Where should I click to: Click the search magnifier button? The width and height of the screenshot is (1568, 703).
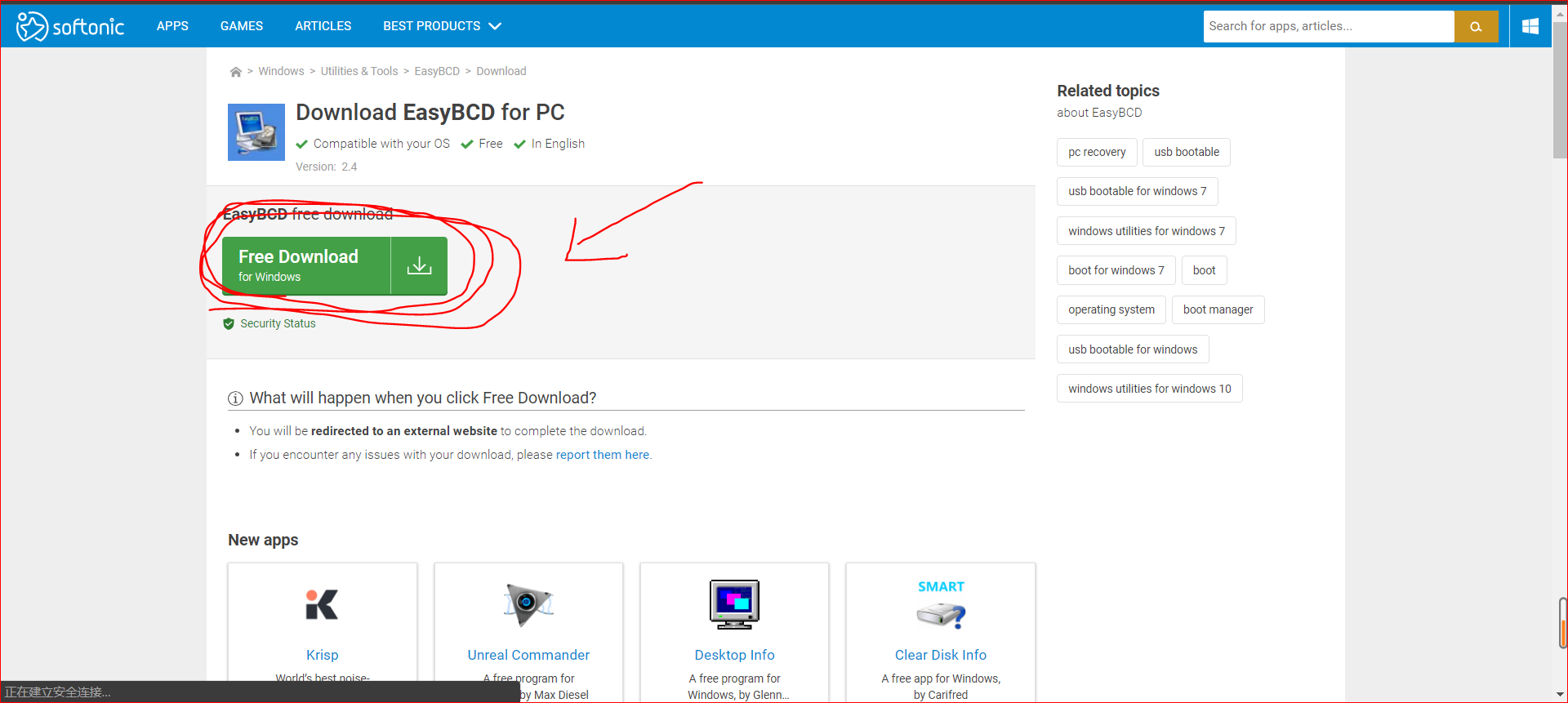coord(1476,26)
